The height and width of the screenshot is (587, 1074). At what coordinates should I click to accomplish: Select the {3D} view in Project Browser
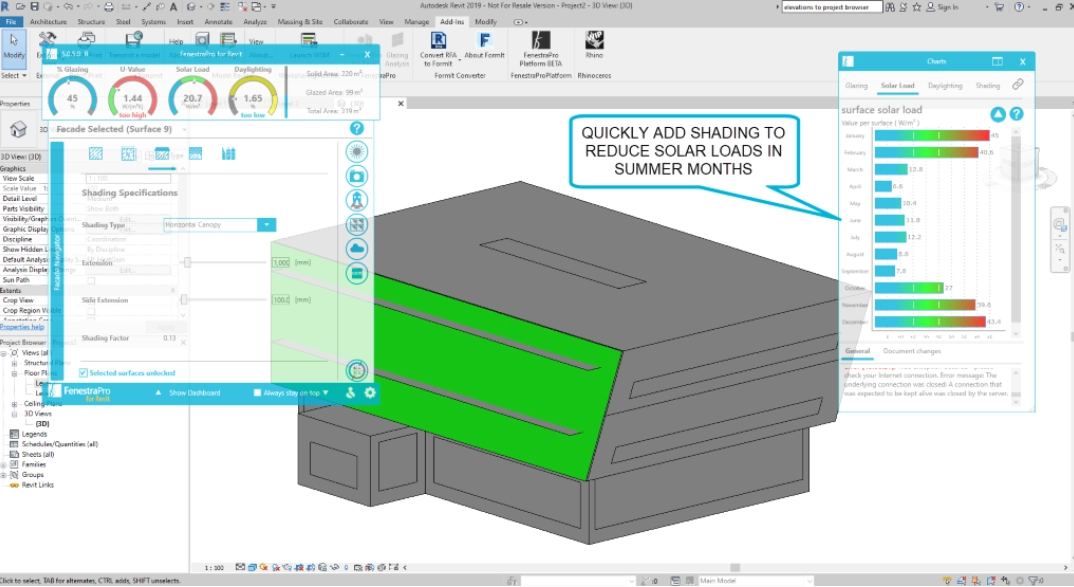click(x=42, y=424)
